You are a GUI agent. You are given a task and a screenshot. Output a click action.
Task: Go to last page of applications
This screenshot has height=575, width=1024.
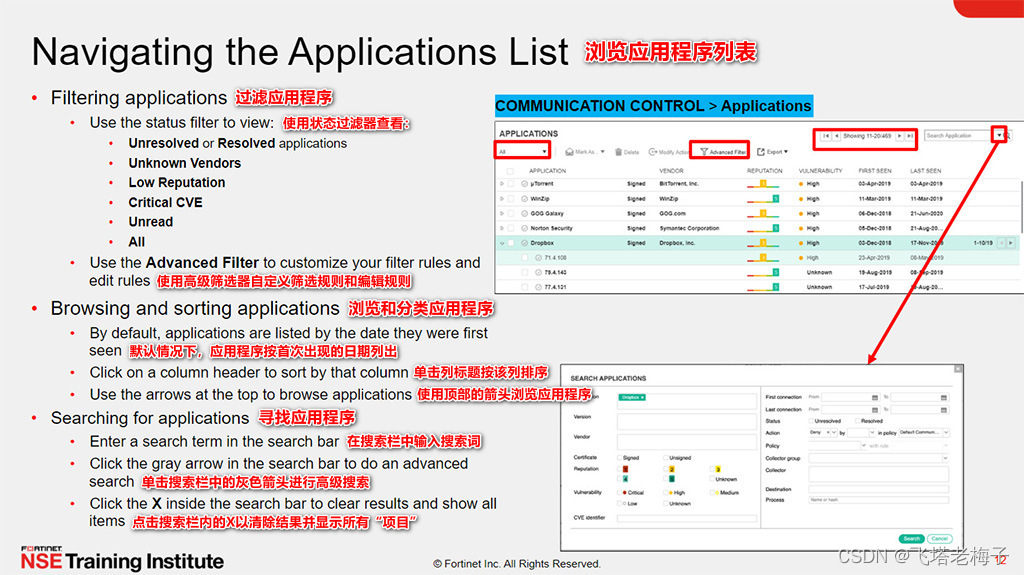pyautogui.click(x=910, y=136)
